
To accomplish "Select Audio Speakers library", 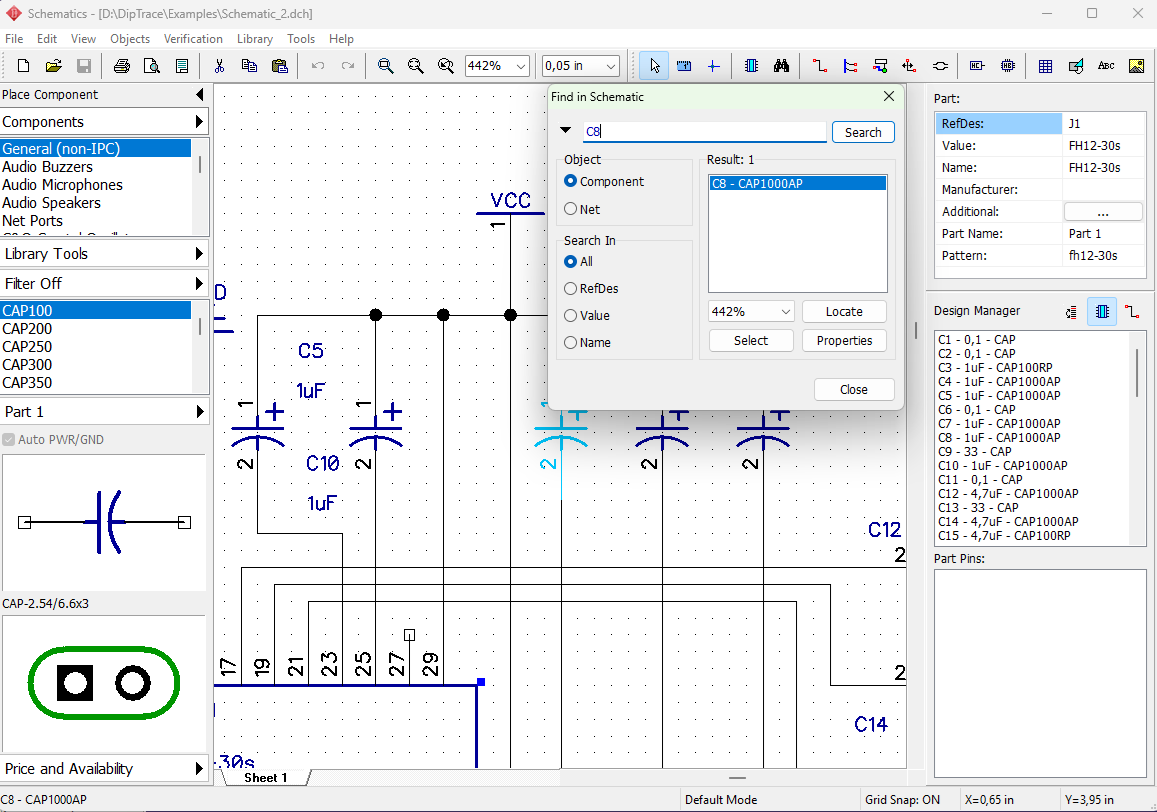I will (x=96, y=203).
